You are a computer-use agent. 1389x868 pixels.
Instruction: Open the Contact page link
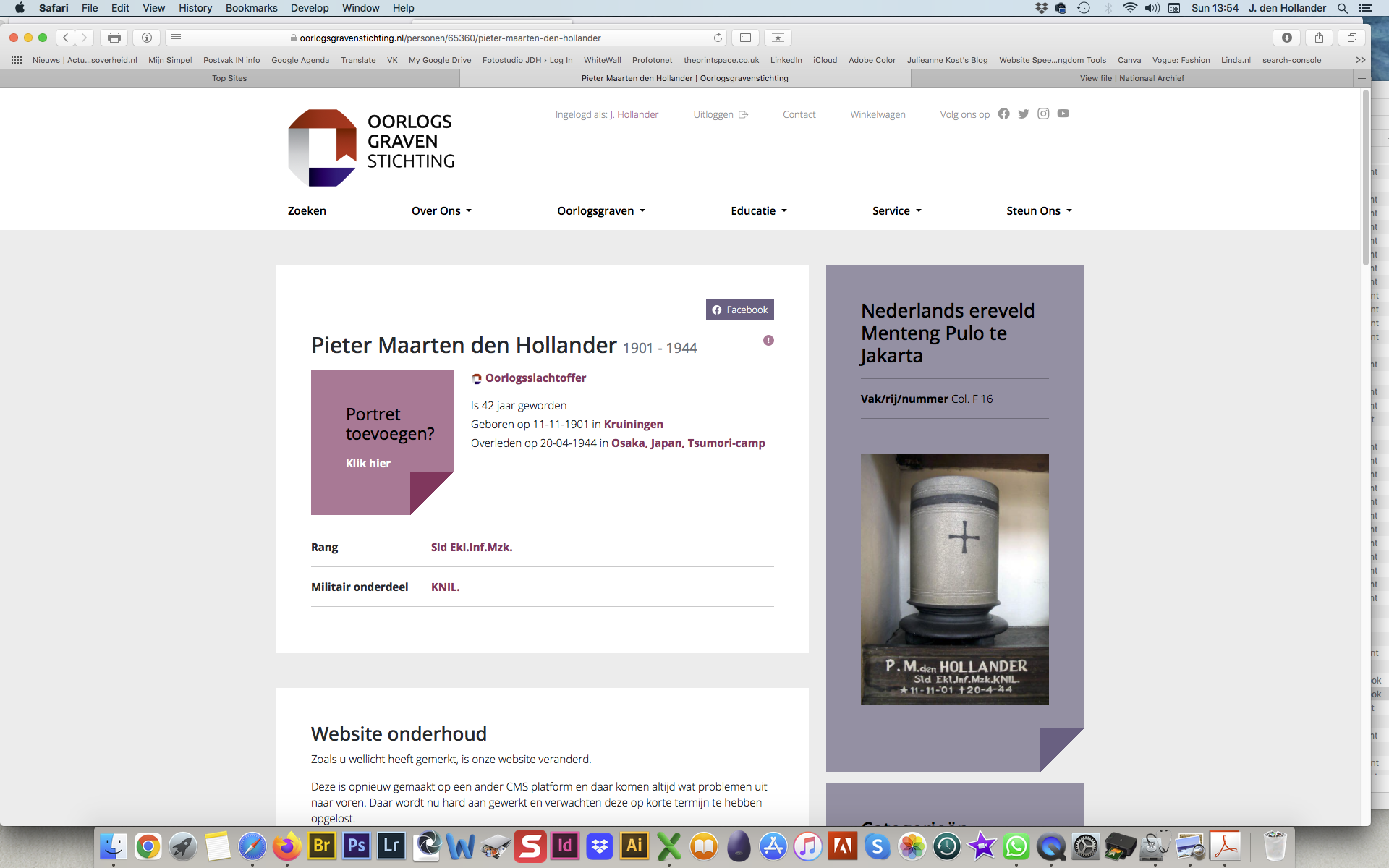point(799,114)
